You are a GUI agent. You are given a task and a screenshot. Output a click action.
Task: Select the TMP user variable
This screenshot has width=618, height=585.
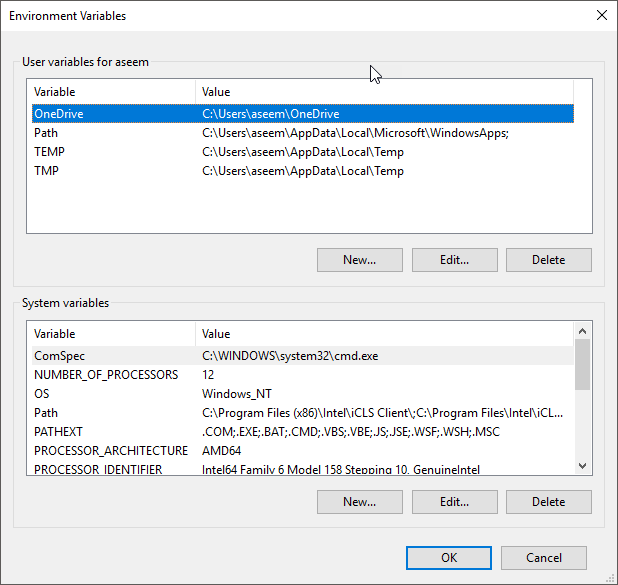coord(303,171)
